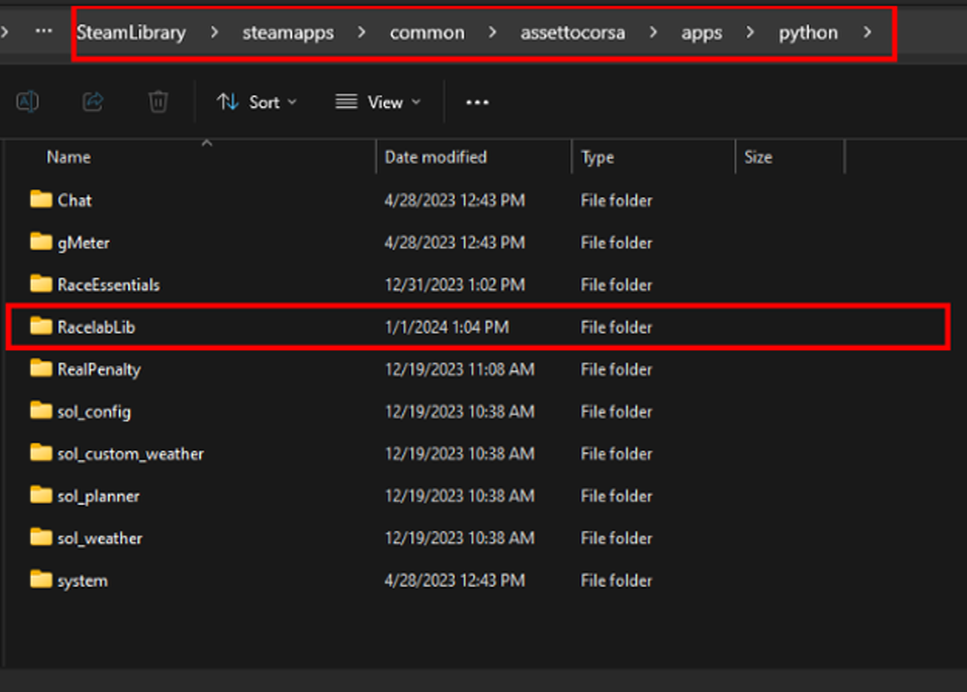Click the Chat folder icon
The height and width of the screenshot is (692, 967).
[x=41, y=200]
